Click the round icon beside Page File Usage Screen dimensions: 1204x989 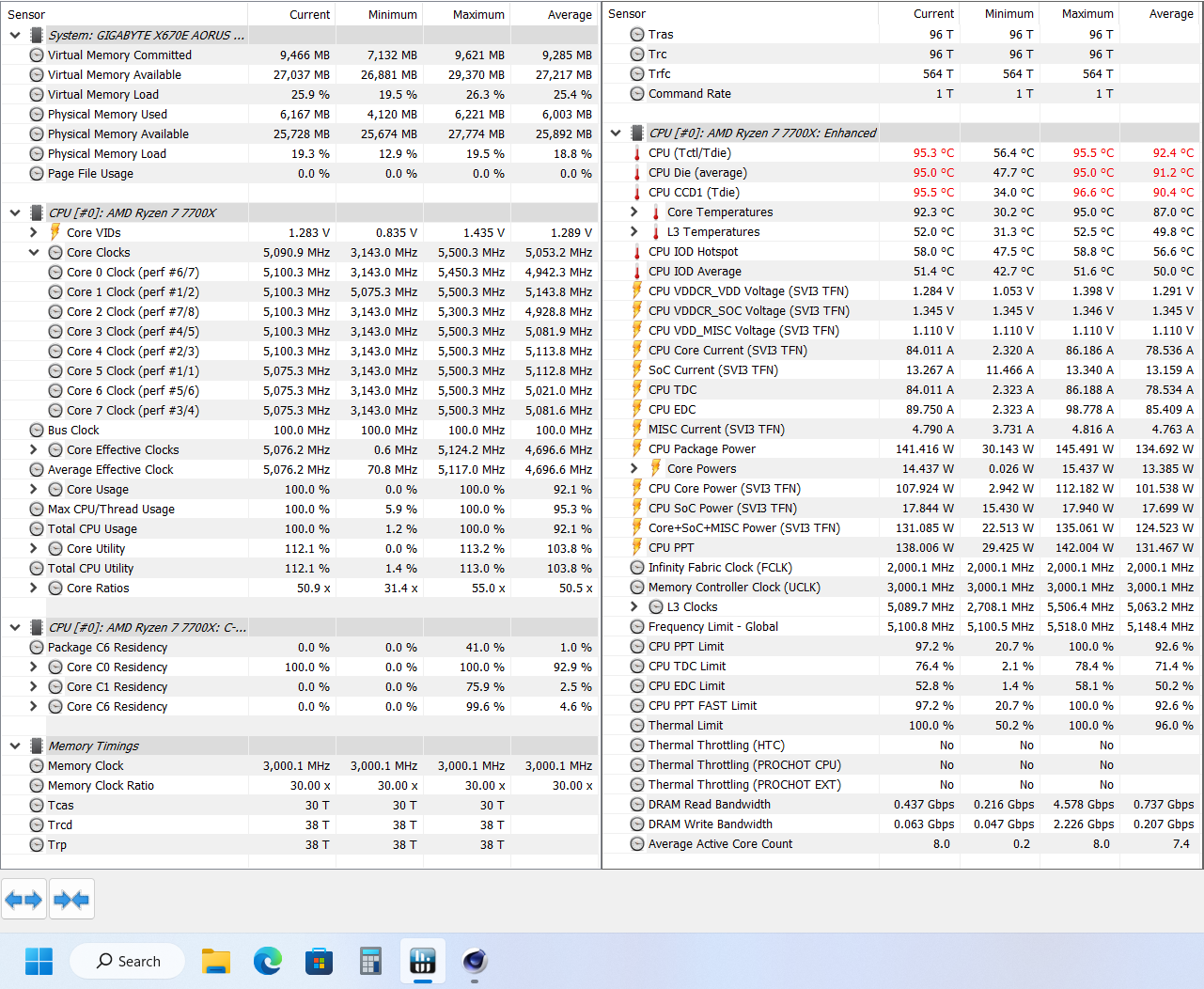37,174
